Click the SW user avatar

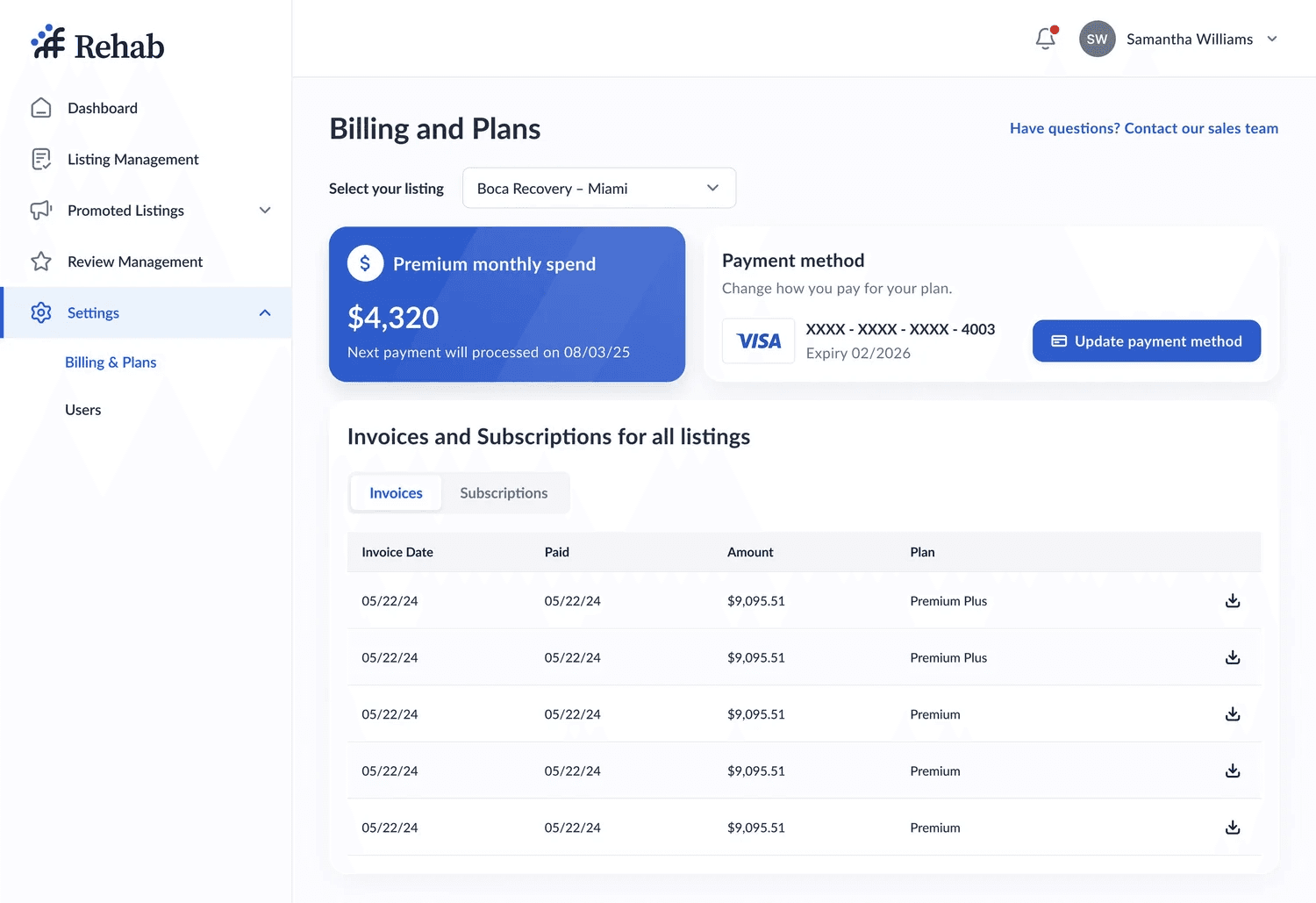pyautogui.click(x=1097, y=39)
